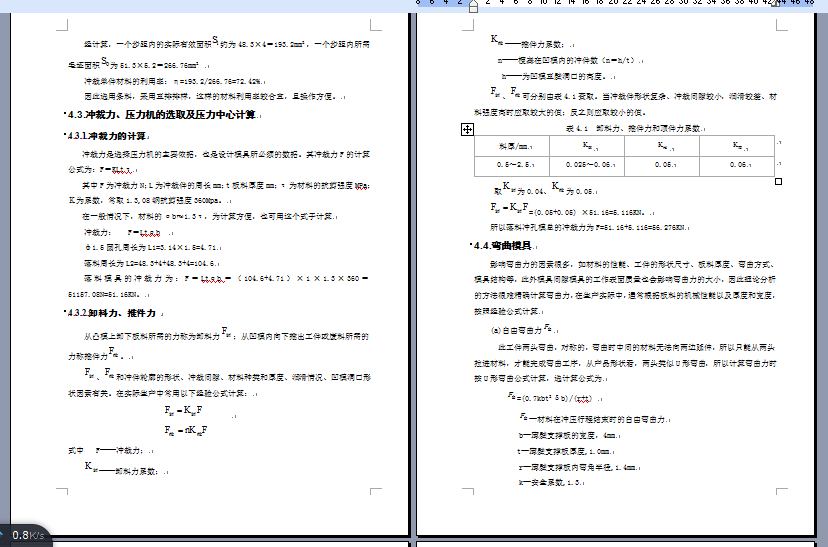Click the right indent marker on the ruler
This screenshot has width=828, height=547.
776,3
